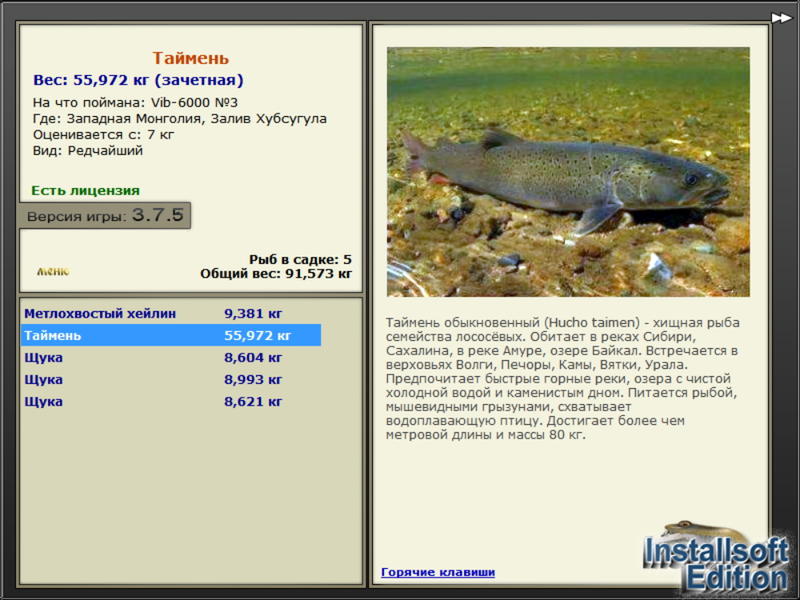Click the fast-forward double arrow icon

click(781, 18)
